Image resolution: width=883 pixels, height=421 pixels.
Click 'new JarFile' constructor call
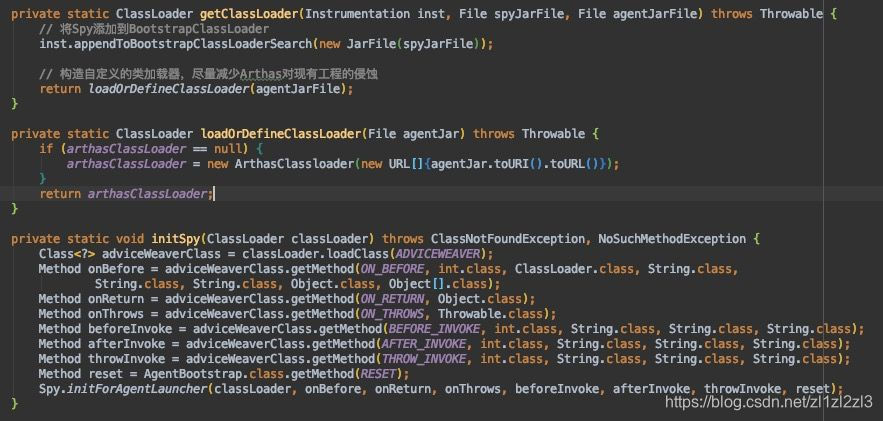[358, 43]
